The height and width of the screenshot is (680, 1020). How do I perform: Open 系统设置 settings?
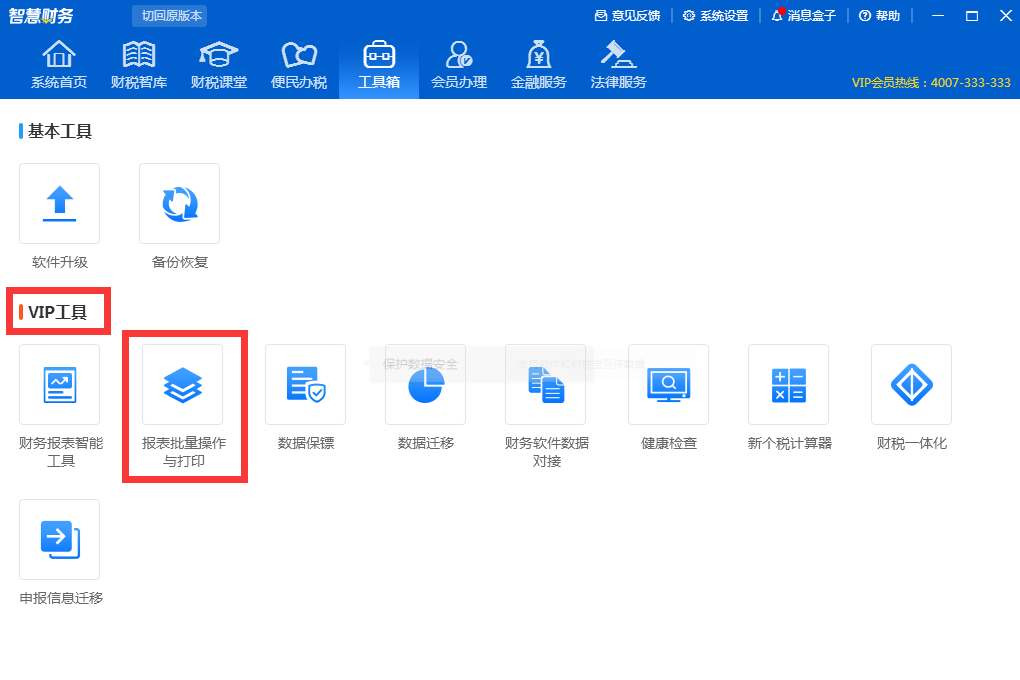point(716,16)
